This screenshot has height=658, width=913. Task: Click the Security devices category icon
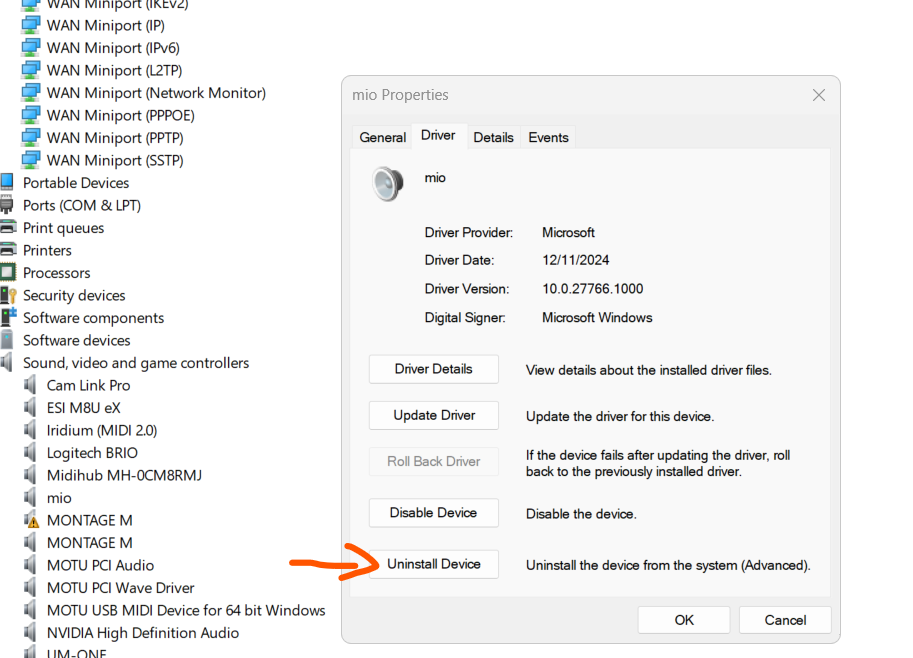click(8, 295)
